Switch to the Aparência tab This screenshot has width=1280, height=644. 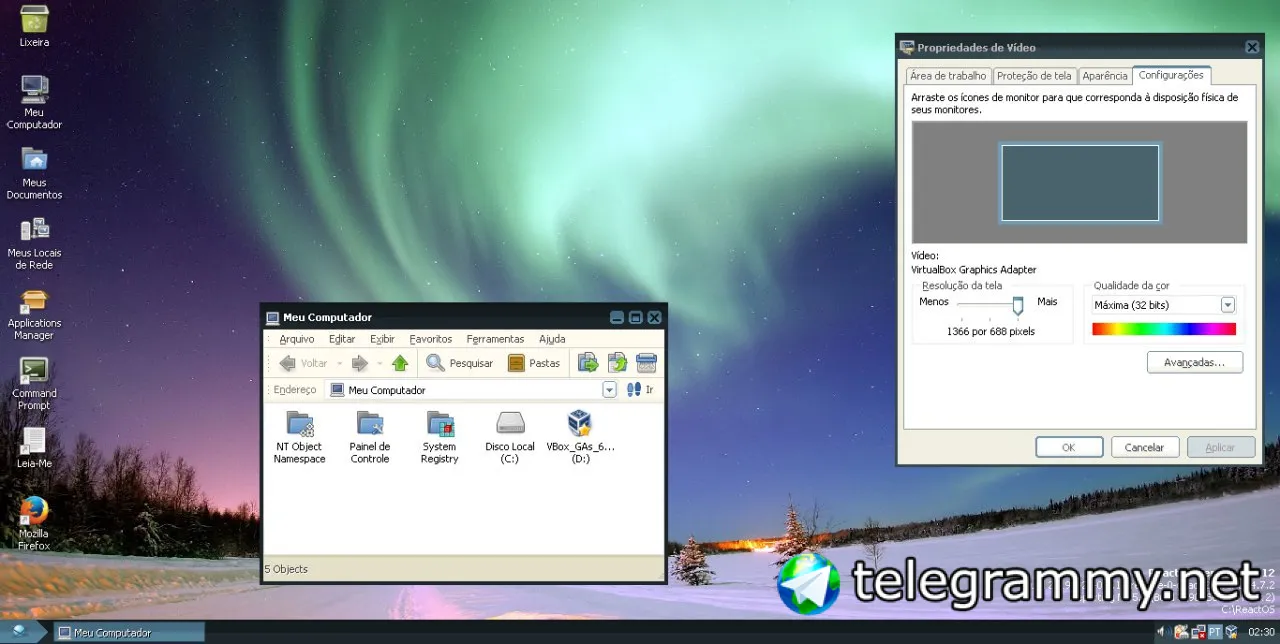(1105, 76)
